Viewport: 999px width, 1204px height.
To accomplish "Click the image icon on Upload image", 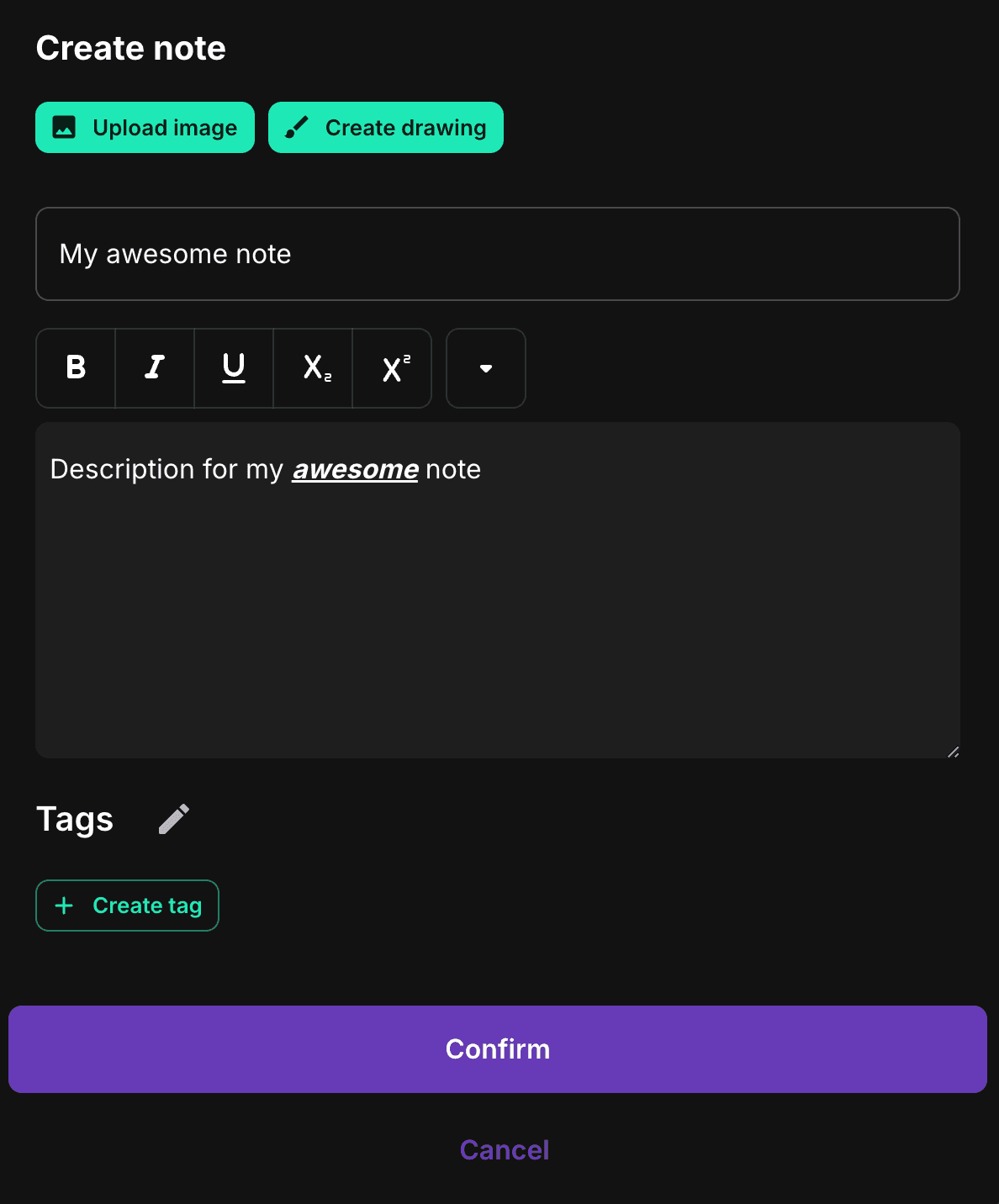I will click(64, 127).
